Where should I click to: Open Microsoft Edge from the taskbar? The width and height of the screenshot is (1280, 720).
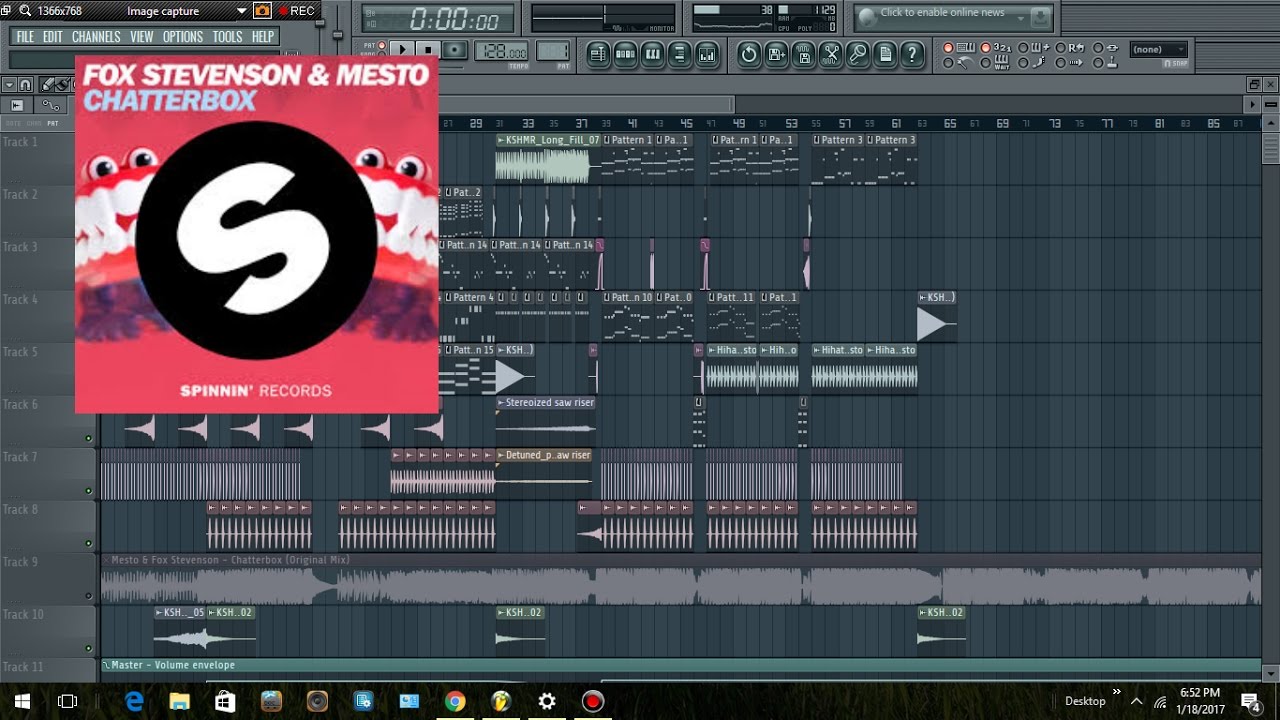(x=134, y=701)
